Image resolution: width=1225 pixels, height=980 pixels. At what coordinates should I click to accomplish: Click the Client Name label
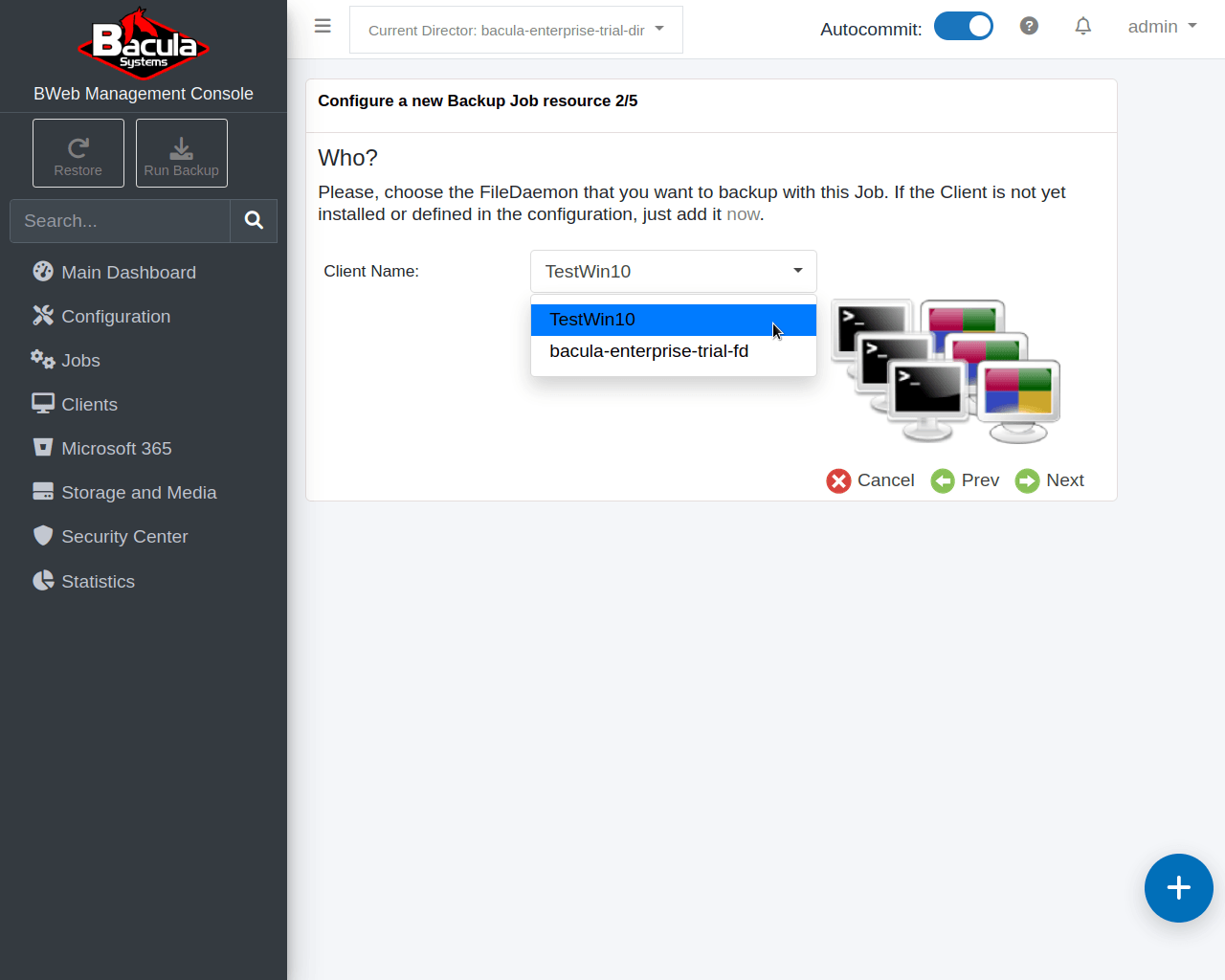click(x=371, y=272)
